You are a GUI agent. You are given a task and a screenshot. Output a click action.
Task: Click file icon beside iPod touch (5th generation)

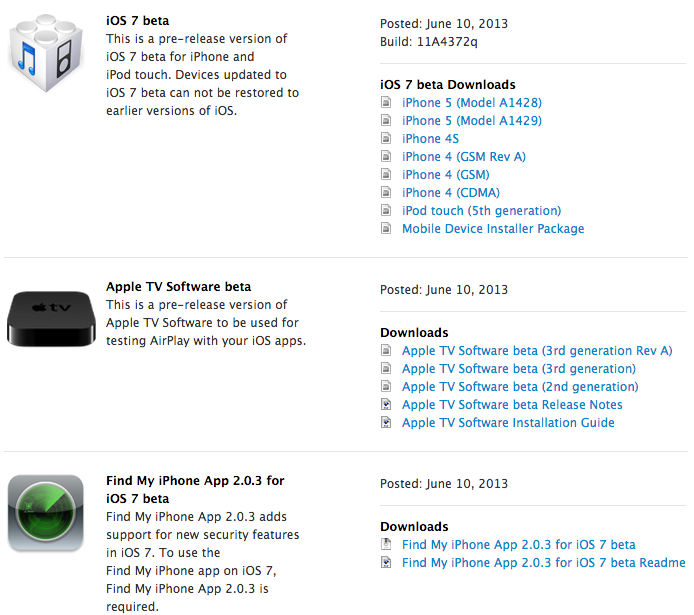pyautogui.click(x=387, y=211)
